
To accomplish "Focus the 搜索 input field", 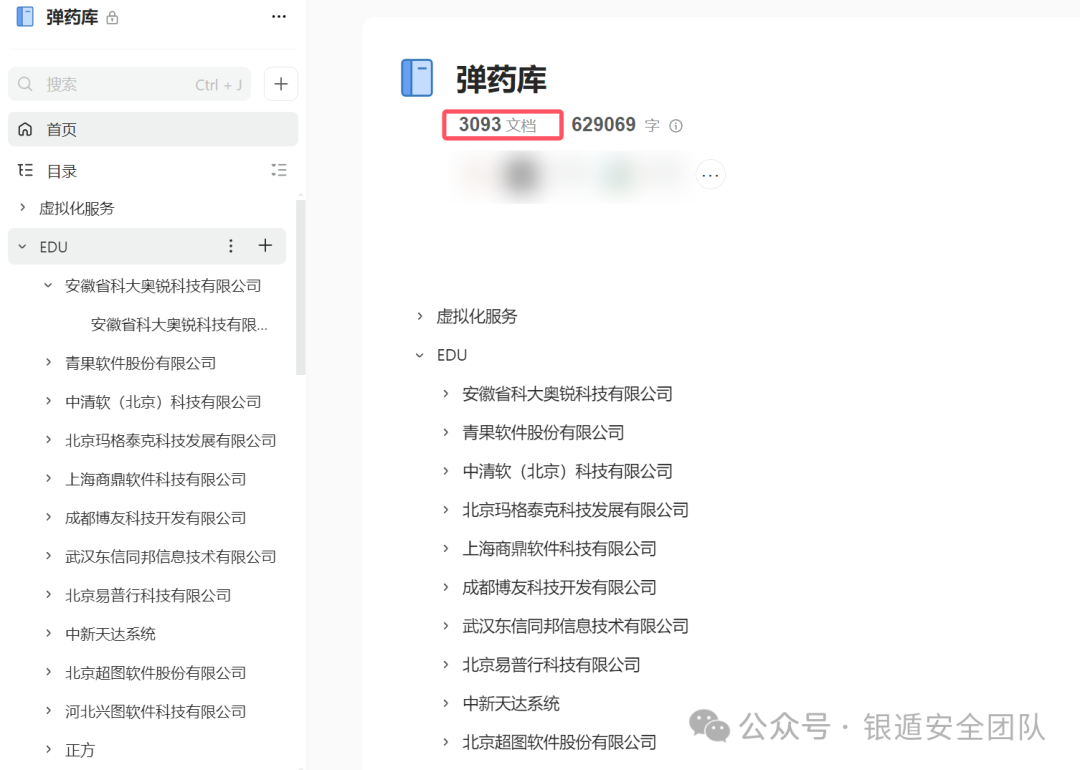I will pos(129,84).
